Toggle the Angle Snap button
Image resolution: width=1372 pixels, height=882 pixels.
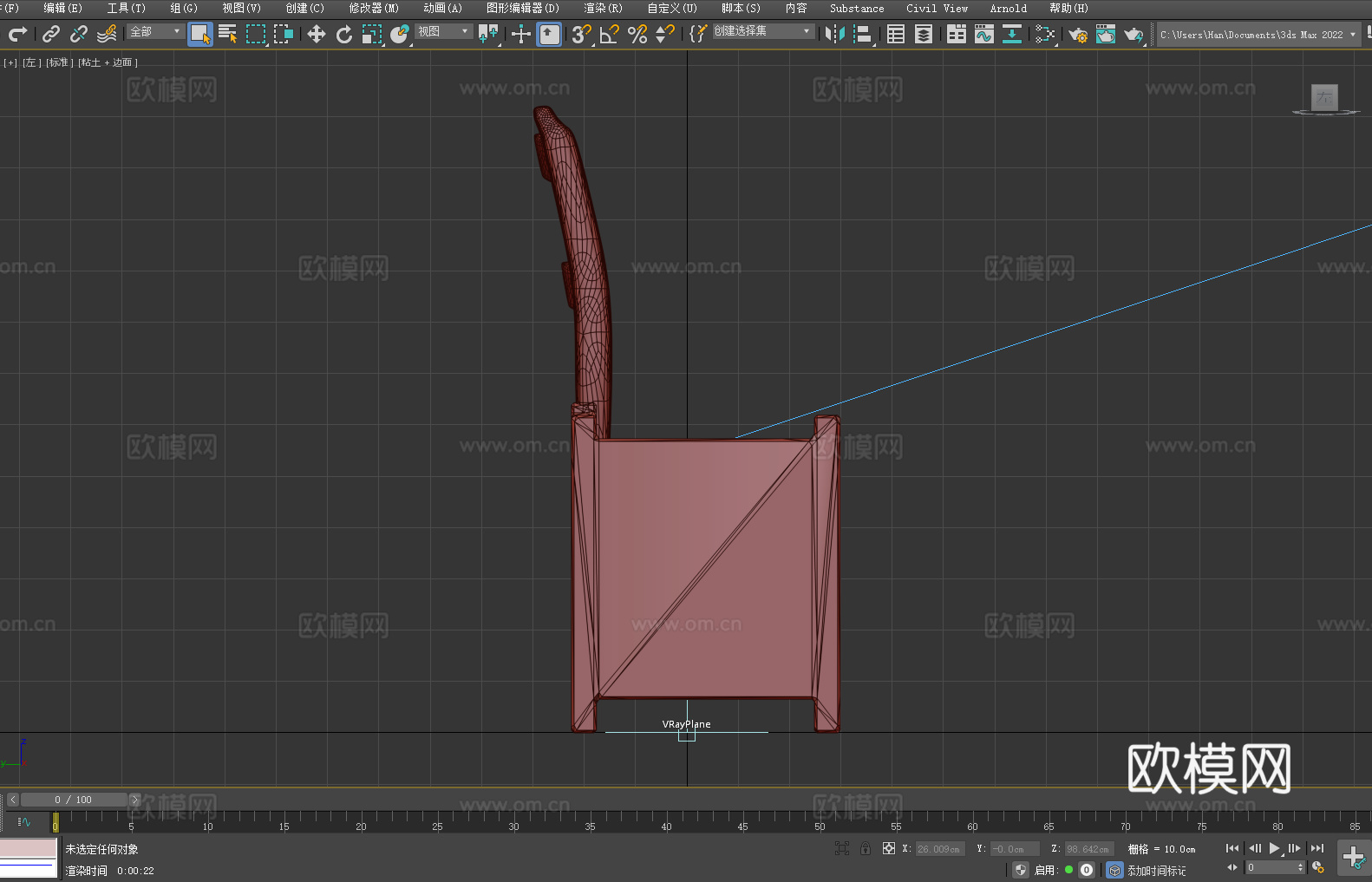point(610,34)
